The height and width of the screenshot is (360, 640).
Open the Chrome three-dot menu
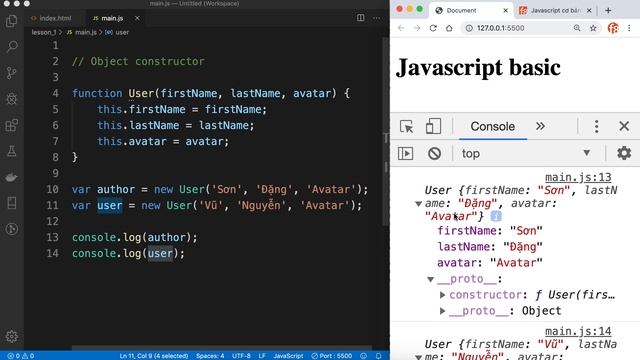629,28
